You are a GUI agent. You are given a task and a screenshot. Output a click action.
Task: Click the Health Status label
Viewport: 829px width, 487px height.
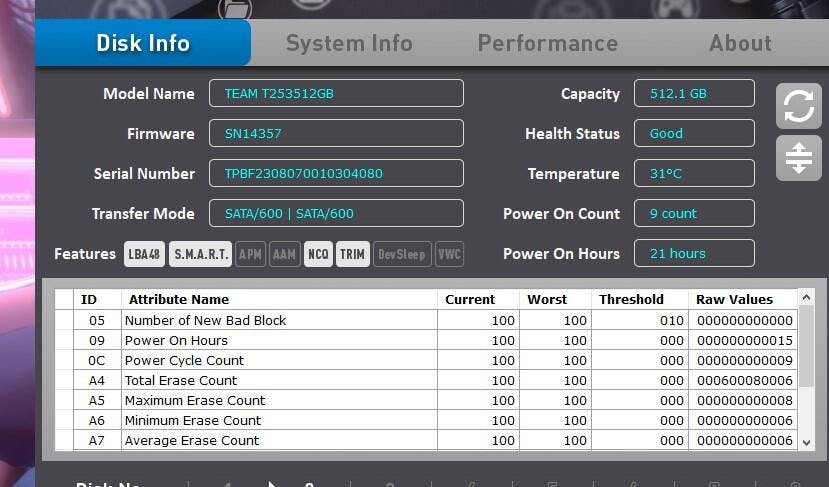[572, 133]
